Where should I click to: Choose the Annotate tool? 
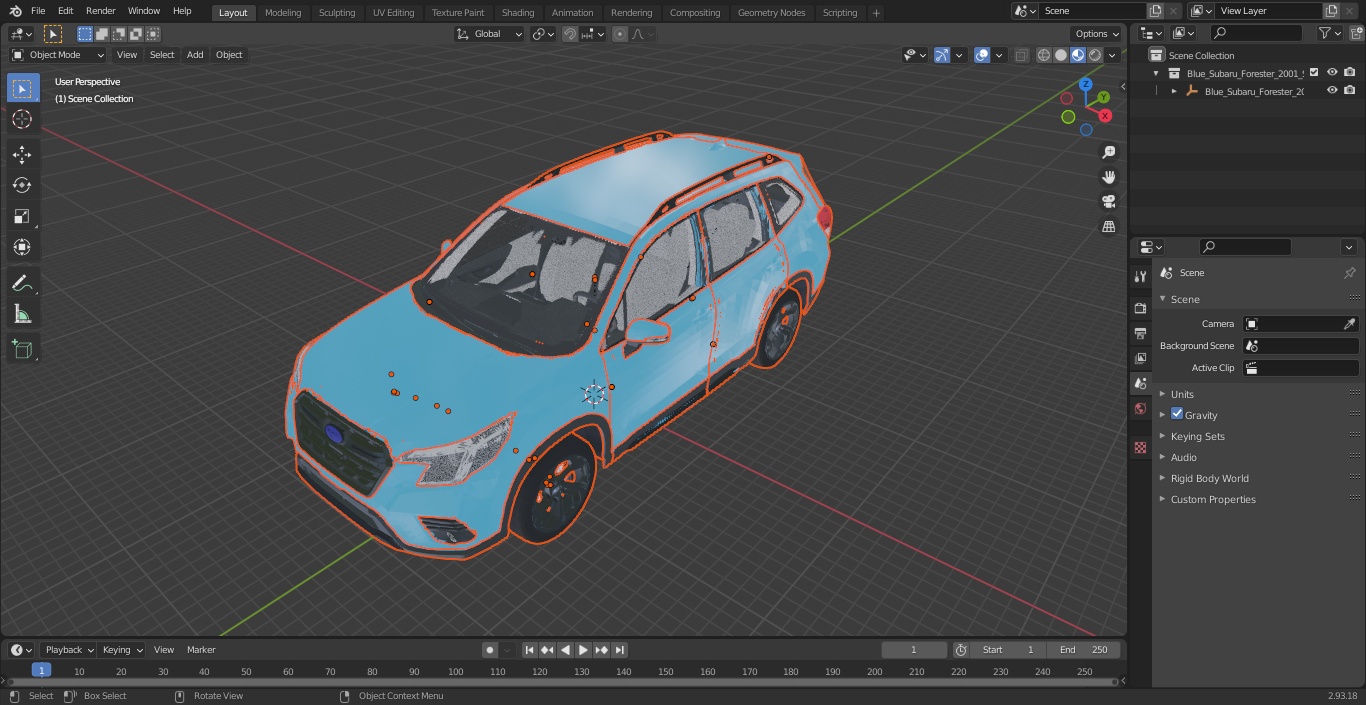tap(22, 283)
